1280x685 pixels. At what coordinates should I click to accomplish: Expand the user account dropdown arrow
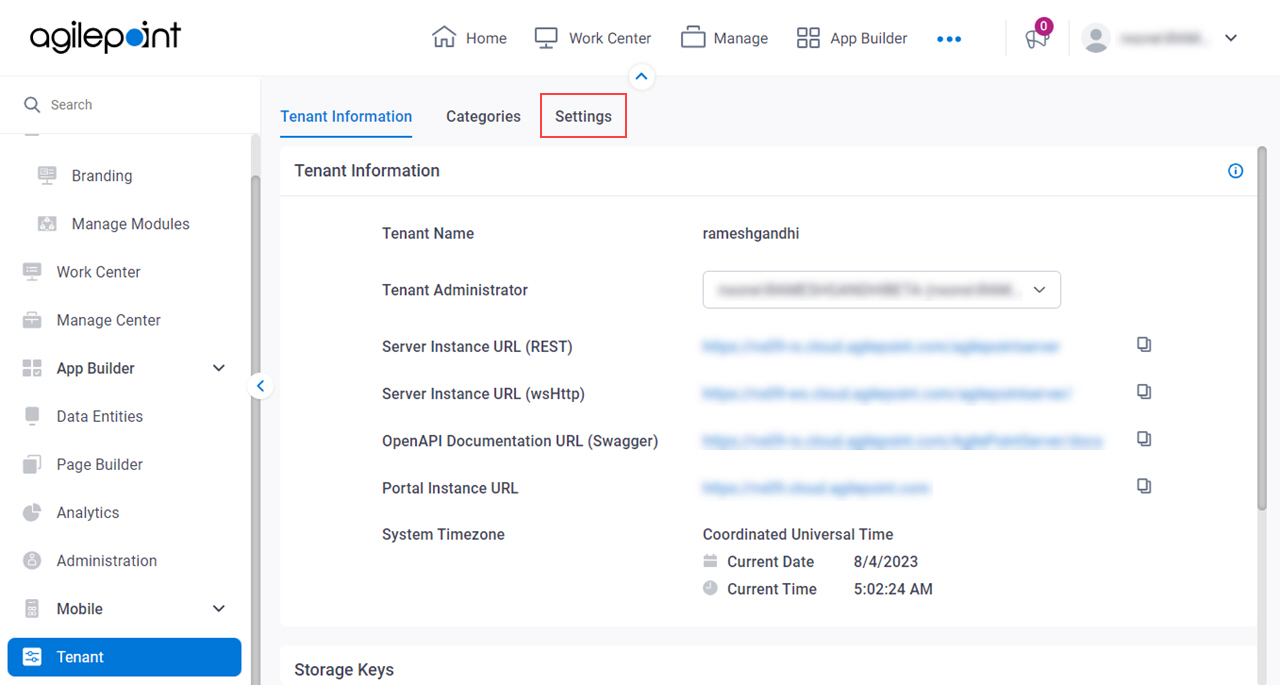[x=1231, y=38]
